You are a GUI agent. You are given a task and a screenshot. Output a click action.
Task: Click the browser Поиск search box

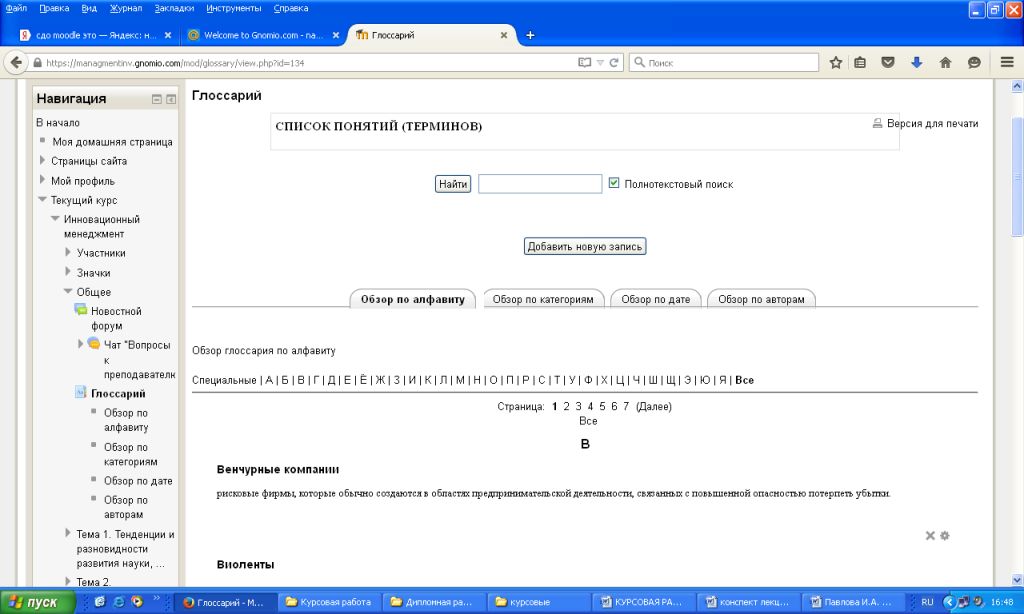(724, 63)
